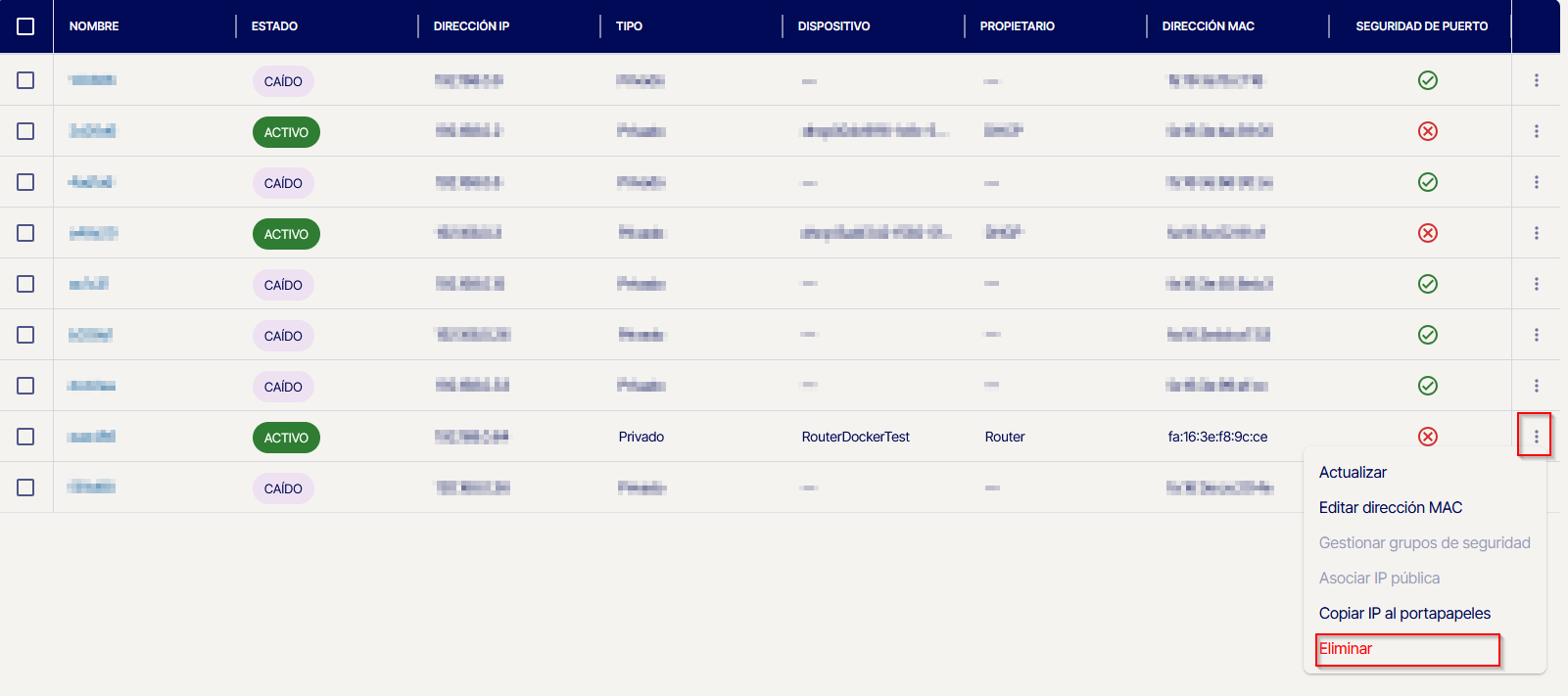The image size is (1568, 696).
Task: Click the green port security check in first row
Action: 1427,80
